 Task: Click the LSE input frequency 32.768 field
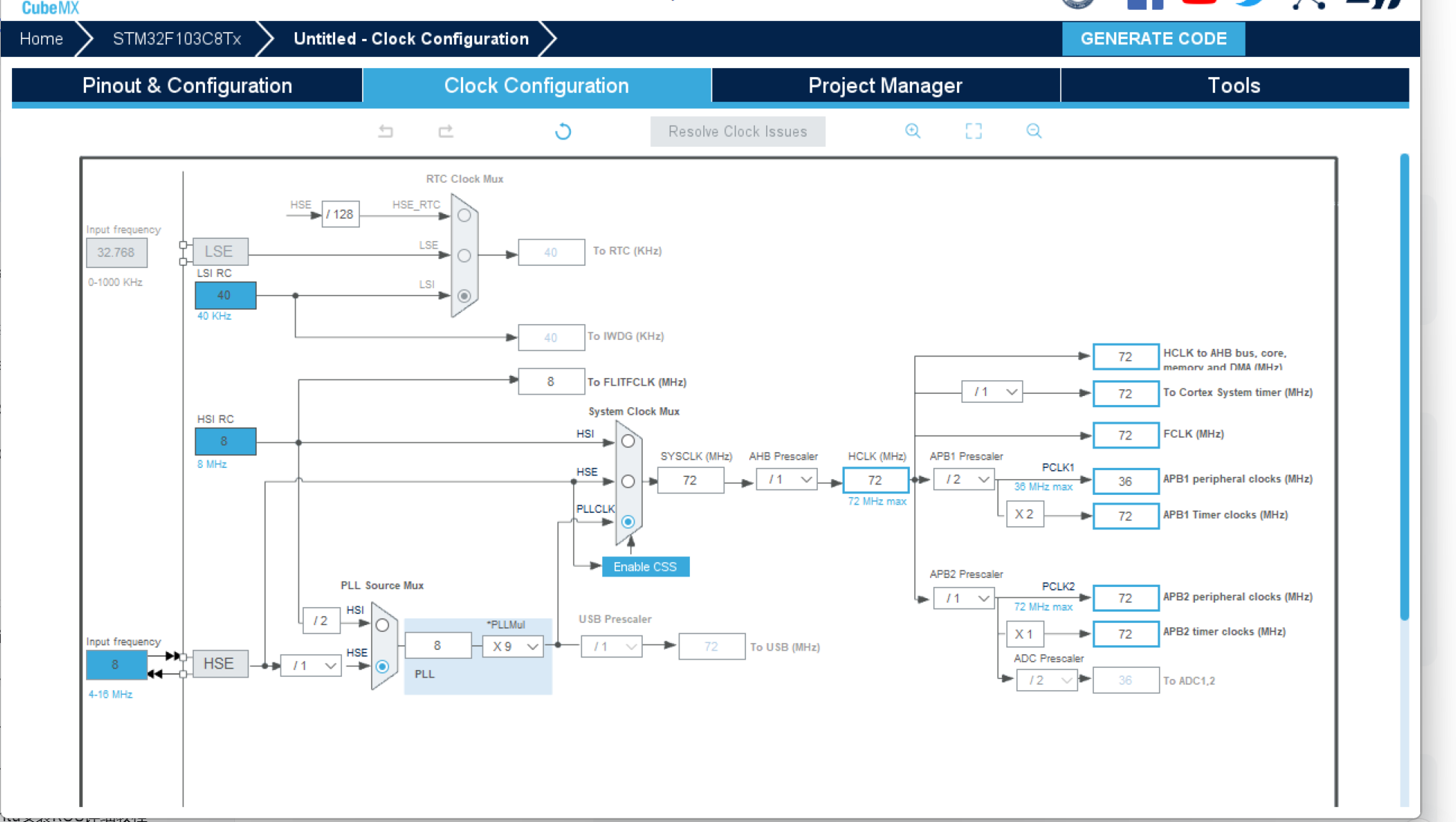coord(116,253)
